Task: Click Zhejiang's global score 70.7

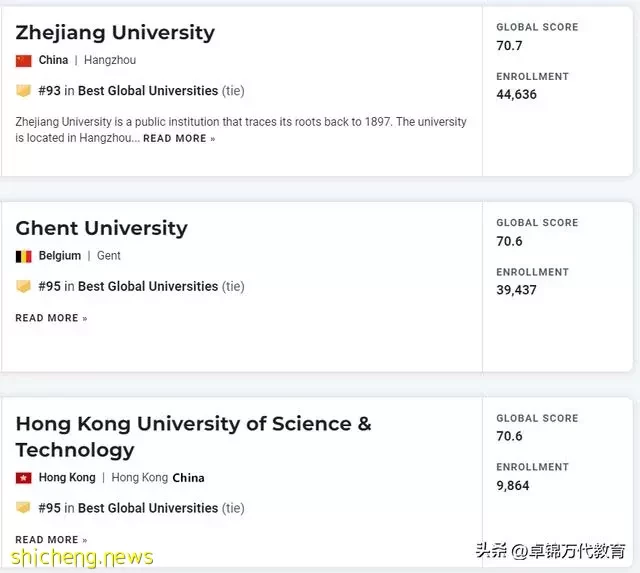Action: tap(509, 46)
